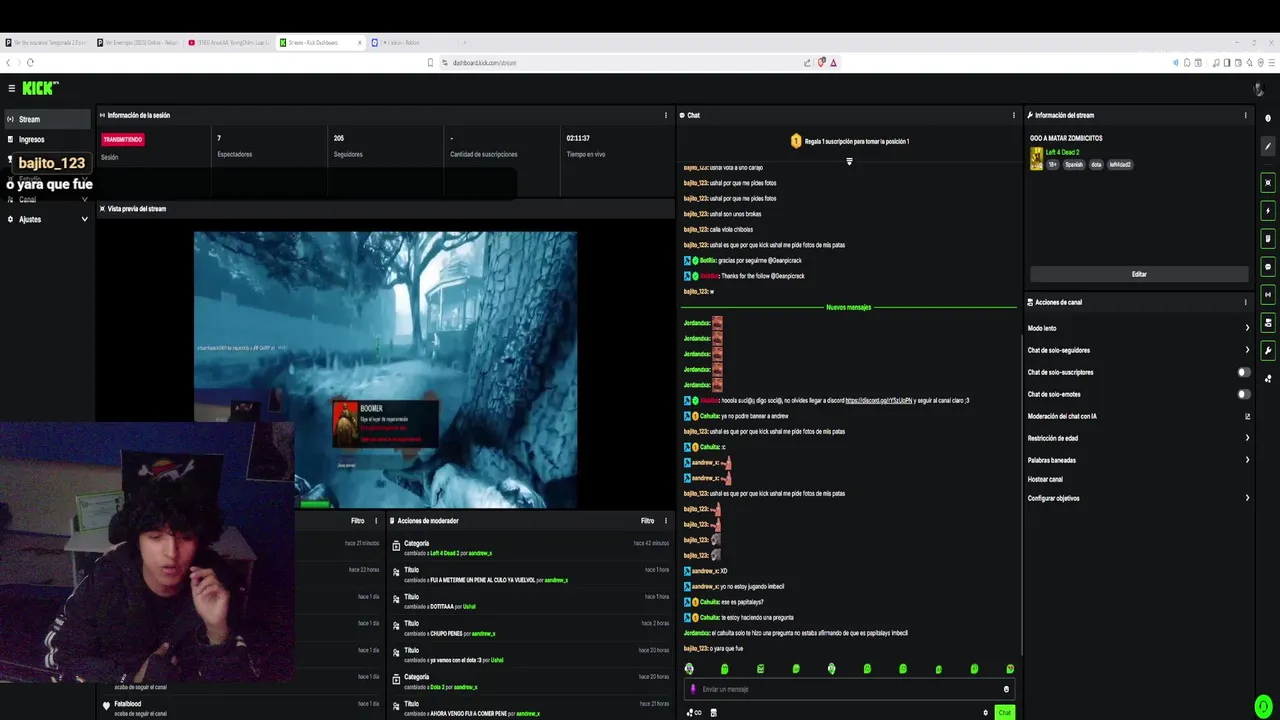Click the 02:11:37 live time value
Viewport: 1280px width, 720px height.
click(578, 138)
